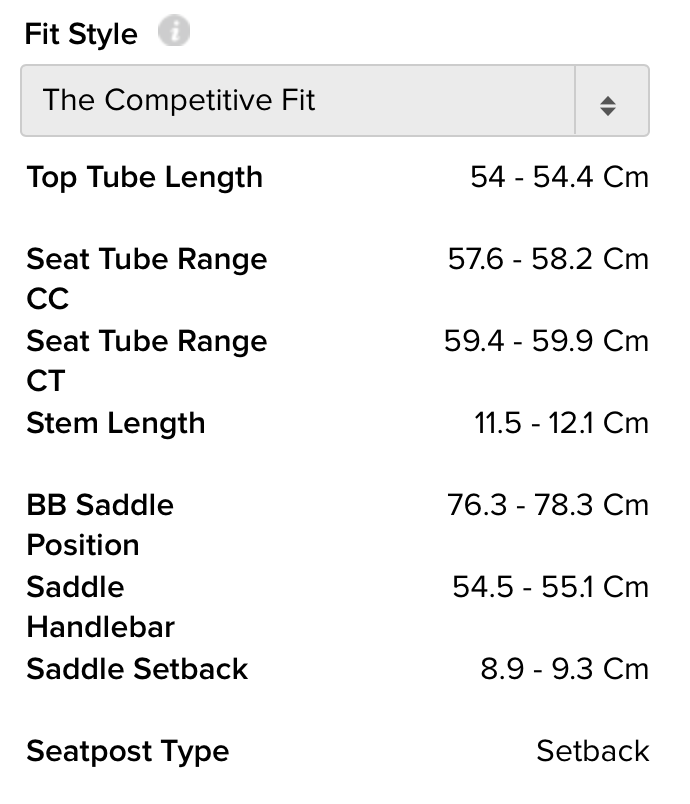Click the 76.3 - 78.3 Cm value

(x=548, y=505)
